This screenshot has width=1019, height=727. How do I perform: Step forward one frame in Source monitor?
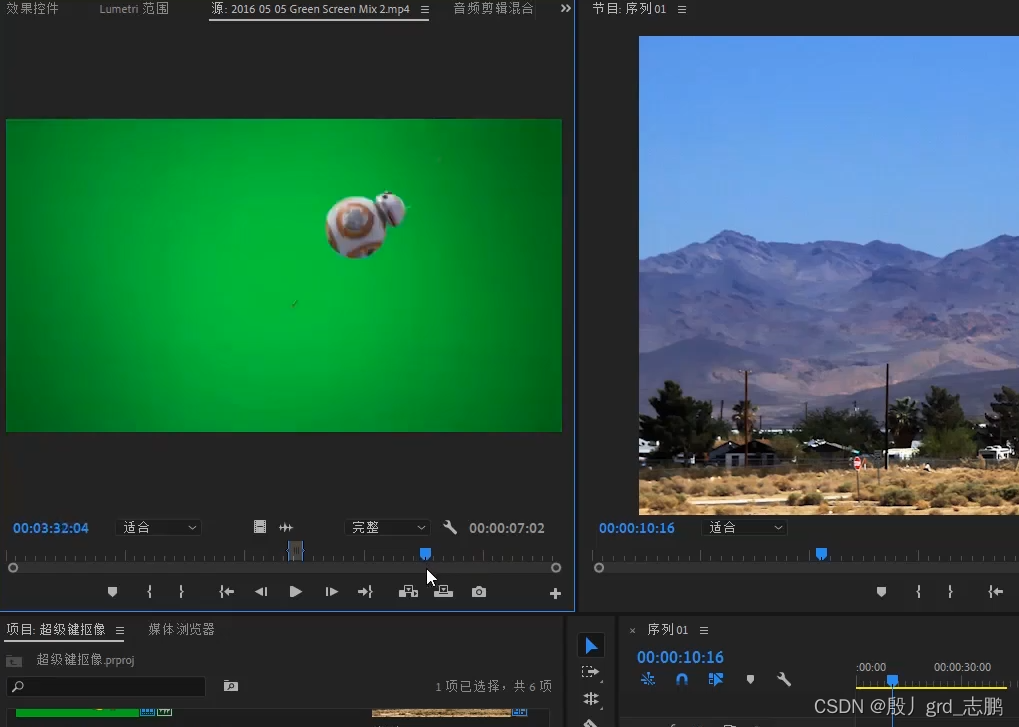pyautogui.click(x=331, y=592)
